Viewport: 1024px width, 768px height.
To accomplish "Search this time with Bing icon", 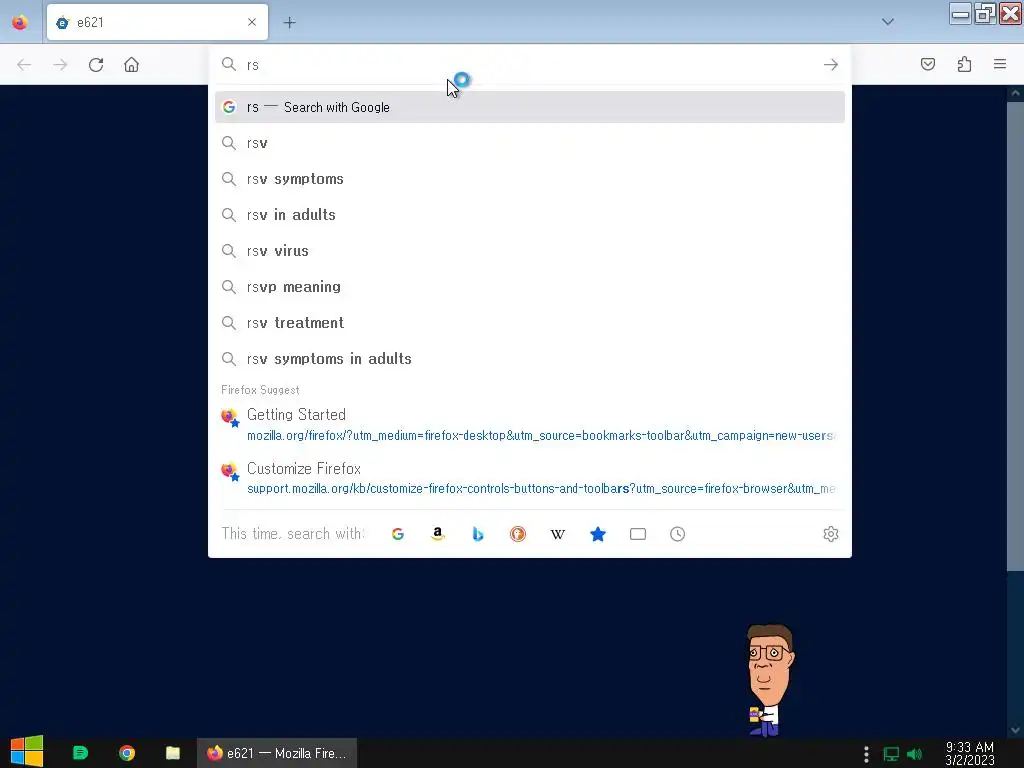I will 478,534.
